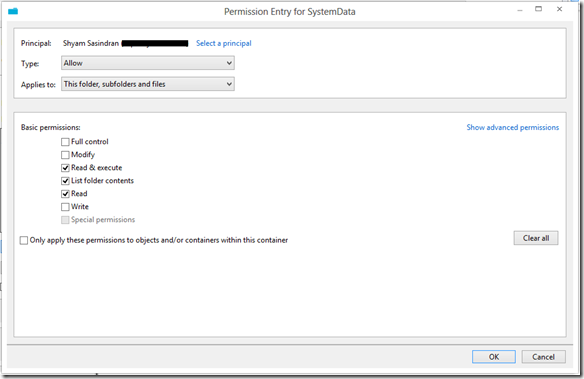The height and width of the screenshot is (379, 584).
Task: Click the folder icon in title bar
Action: [13, 11]
